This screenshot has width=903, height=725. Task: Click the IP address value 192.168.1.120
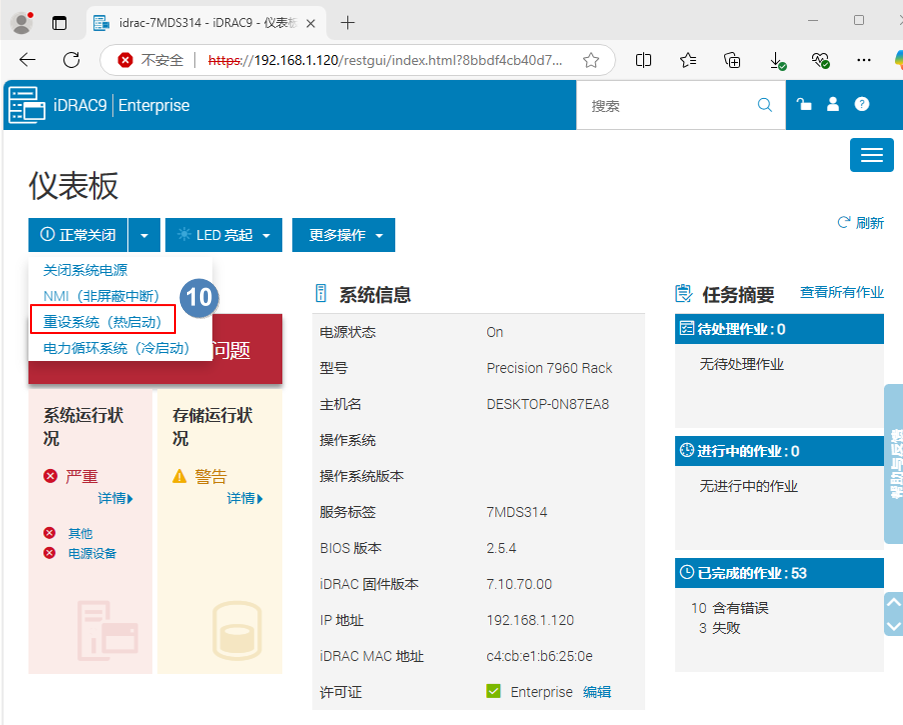[x=530, y=620]
